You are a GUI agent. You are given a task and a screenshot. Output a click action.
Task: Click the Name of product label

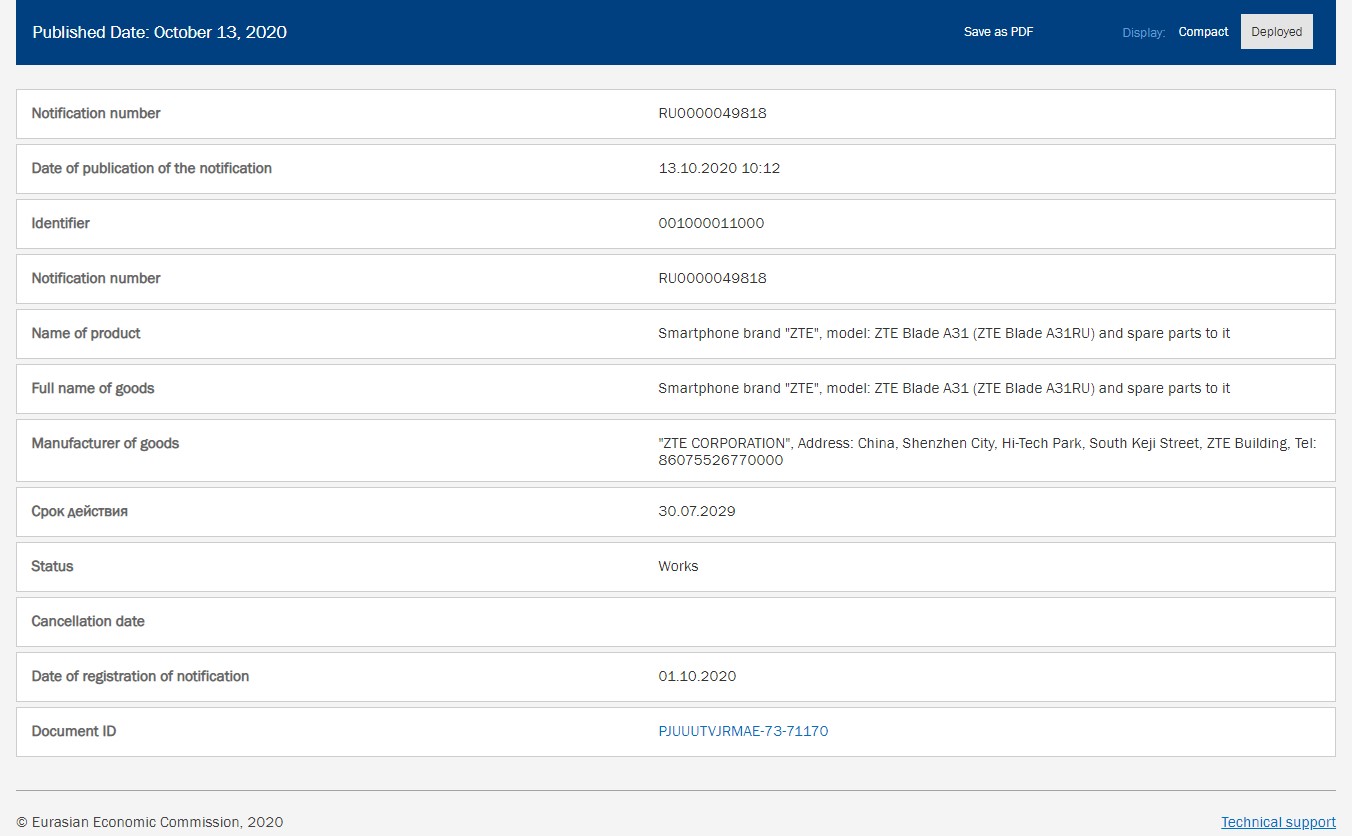coord(86,333)
